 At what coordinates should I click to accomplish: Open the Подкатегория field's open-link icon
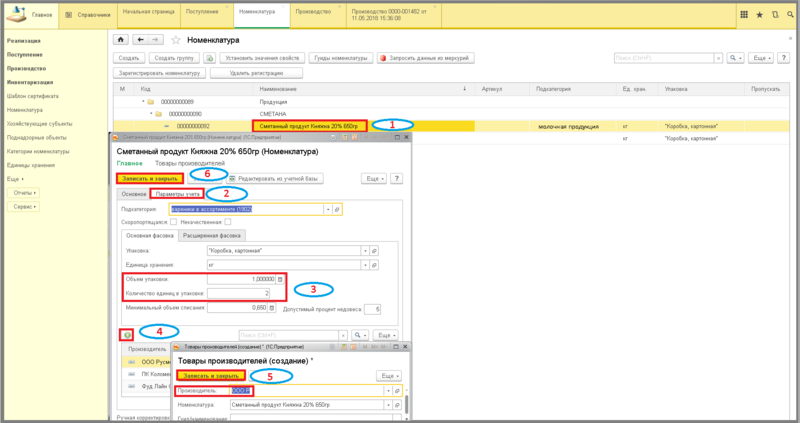337,209
